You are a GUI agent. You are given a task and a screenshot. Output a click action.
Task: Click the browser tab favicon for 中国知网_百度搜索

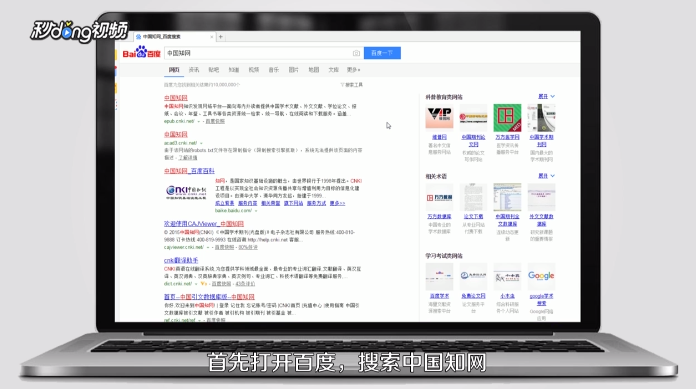(138, 37)
